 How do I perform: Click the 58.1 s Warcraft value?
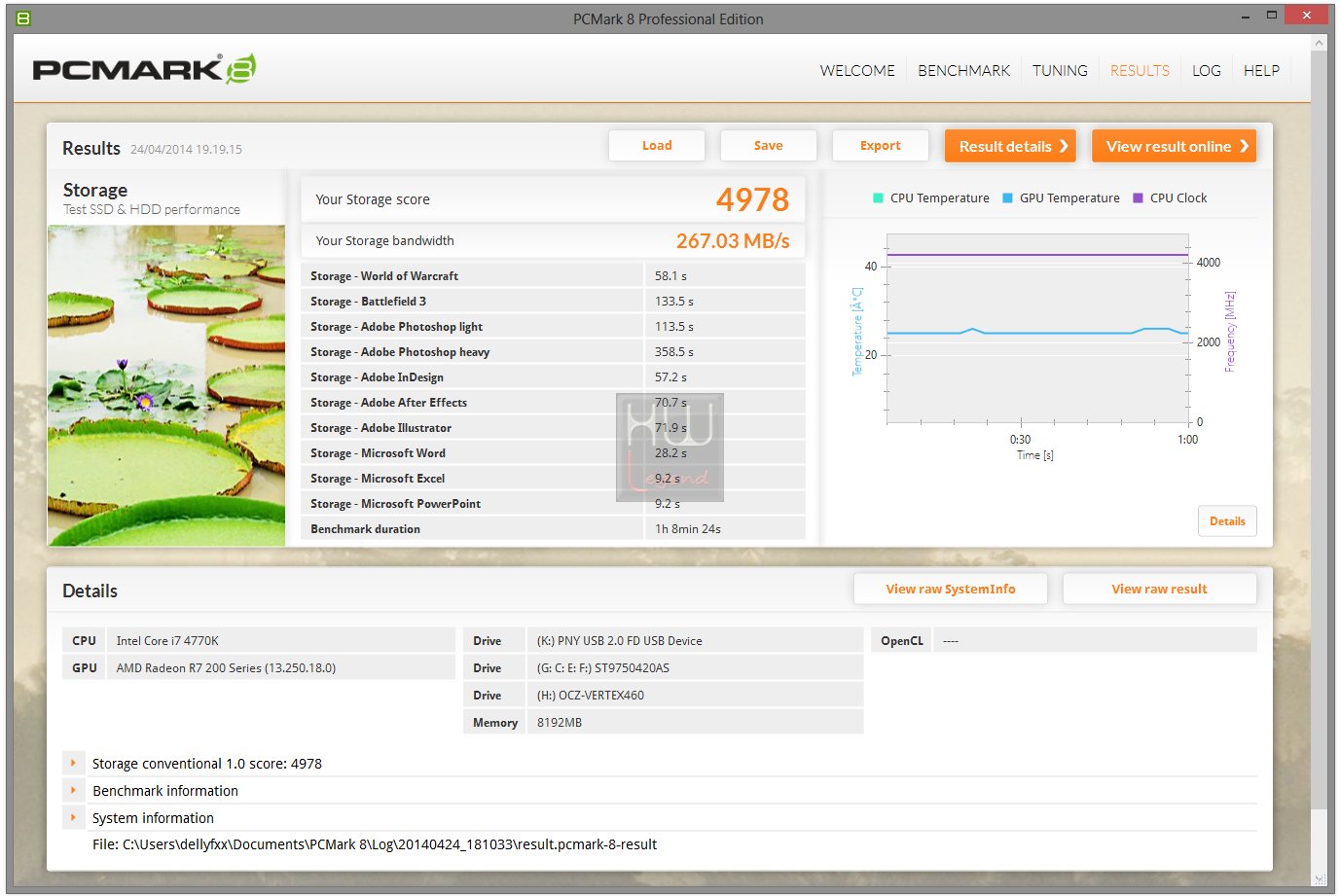[670, 276]
